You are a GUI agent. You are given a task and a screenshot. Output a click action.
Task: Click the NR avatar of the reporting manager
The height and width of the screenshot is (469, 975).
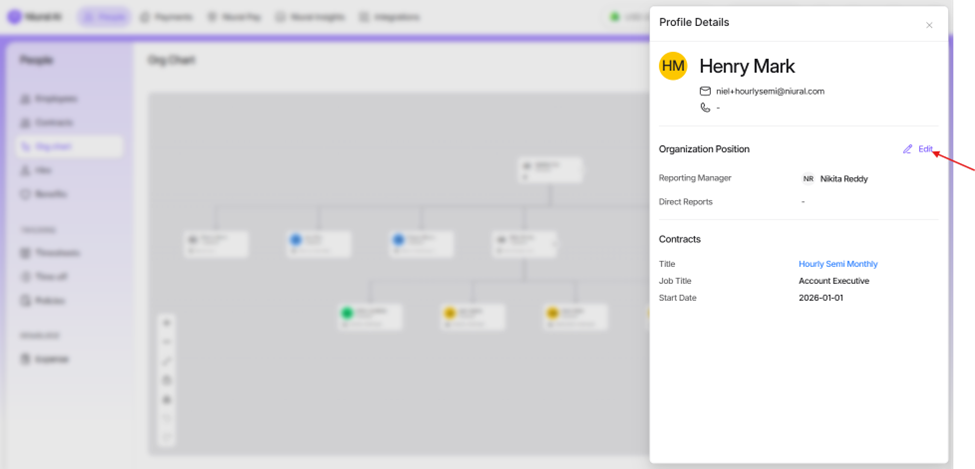(x=808, y=179)
